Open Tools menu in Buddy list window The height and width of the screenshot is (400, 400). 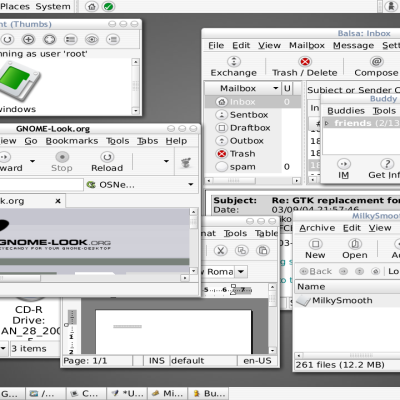click(384, 111)
